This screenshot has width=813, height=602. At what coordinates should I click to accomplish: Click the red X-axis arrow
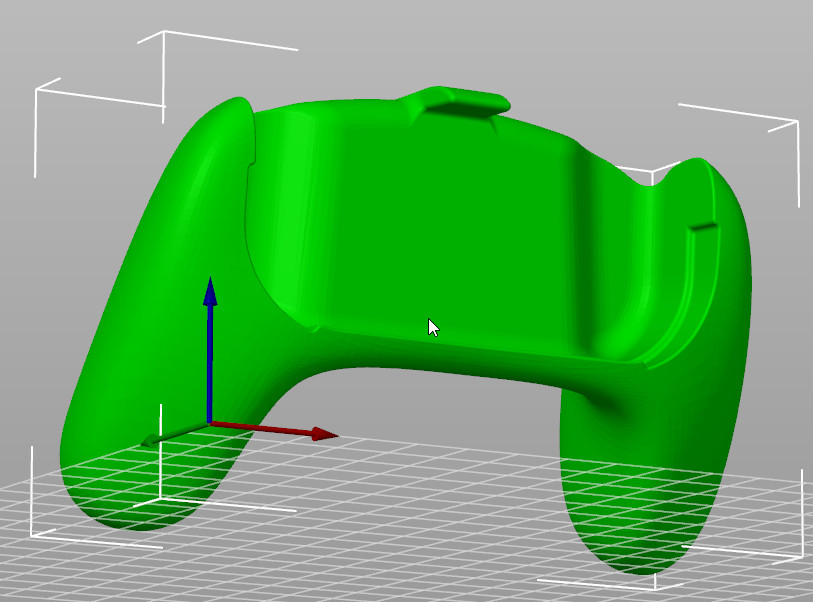point(320,434)
